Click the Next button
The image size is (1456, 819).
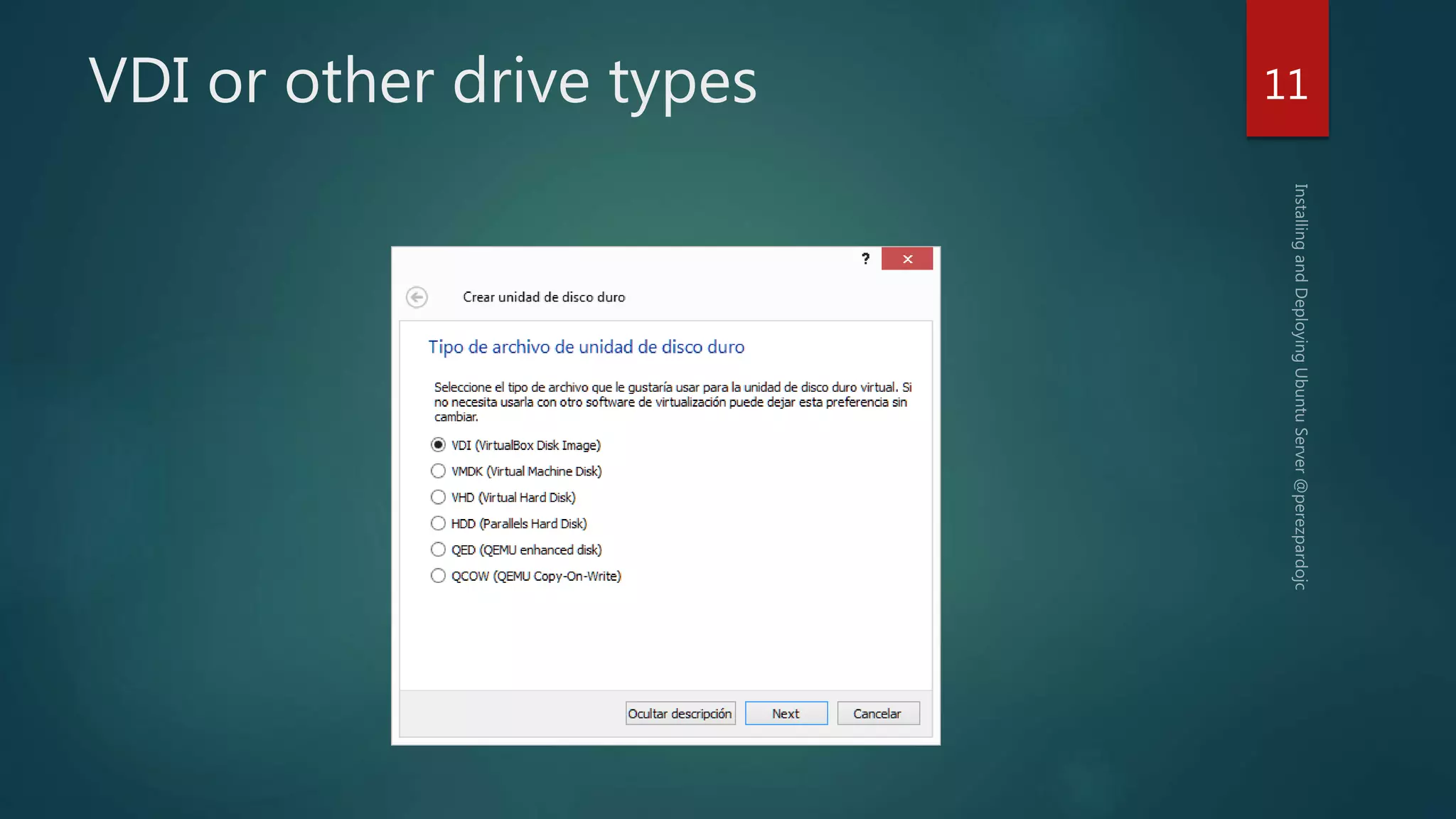(x=786, y=713)
